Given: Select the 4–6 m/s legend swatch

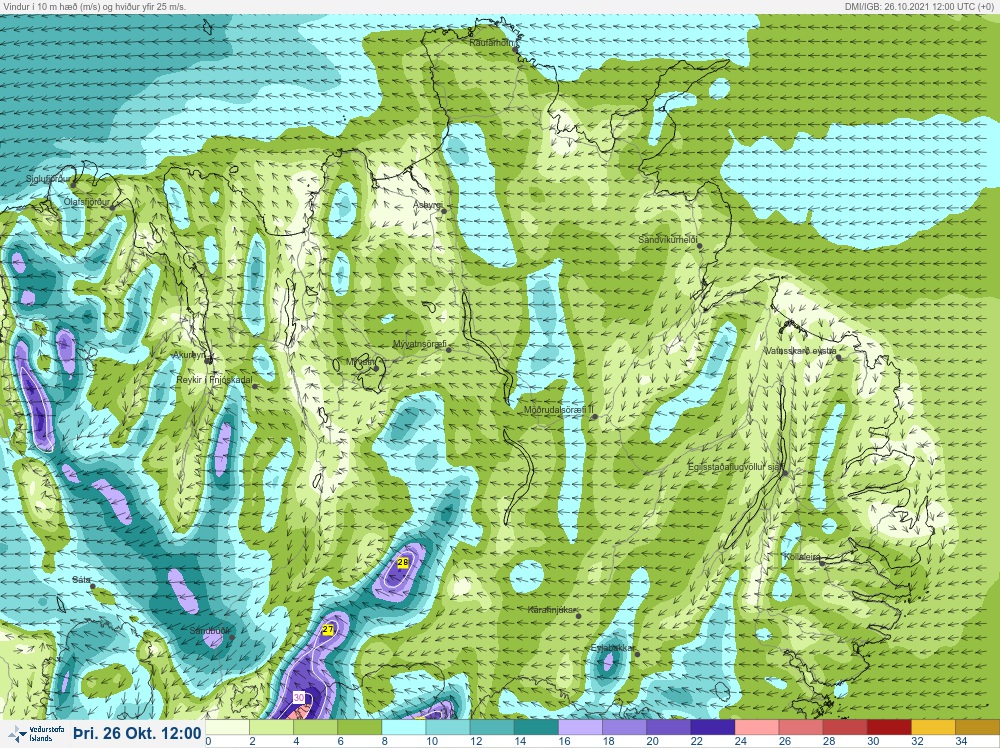Looking at the screenshot, I should click(315, 728).
